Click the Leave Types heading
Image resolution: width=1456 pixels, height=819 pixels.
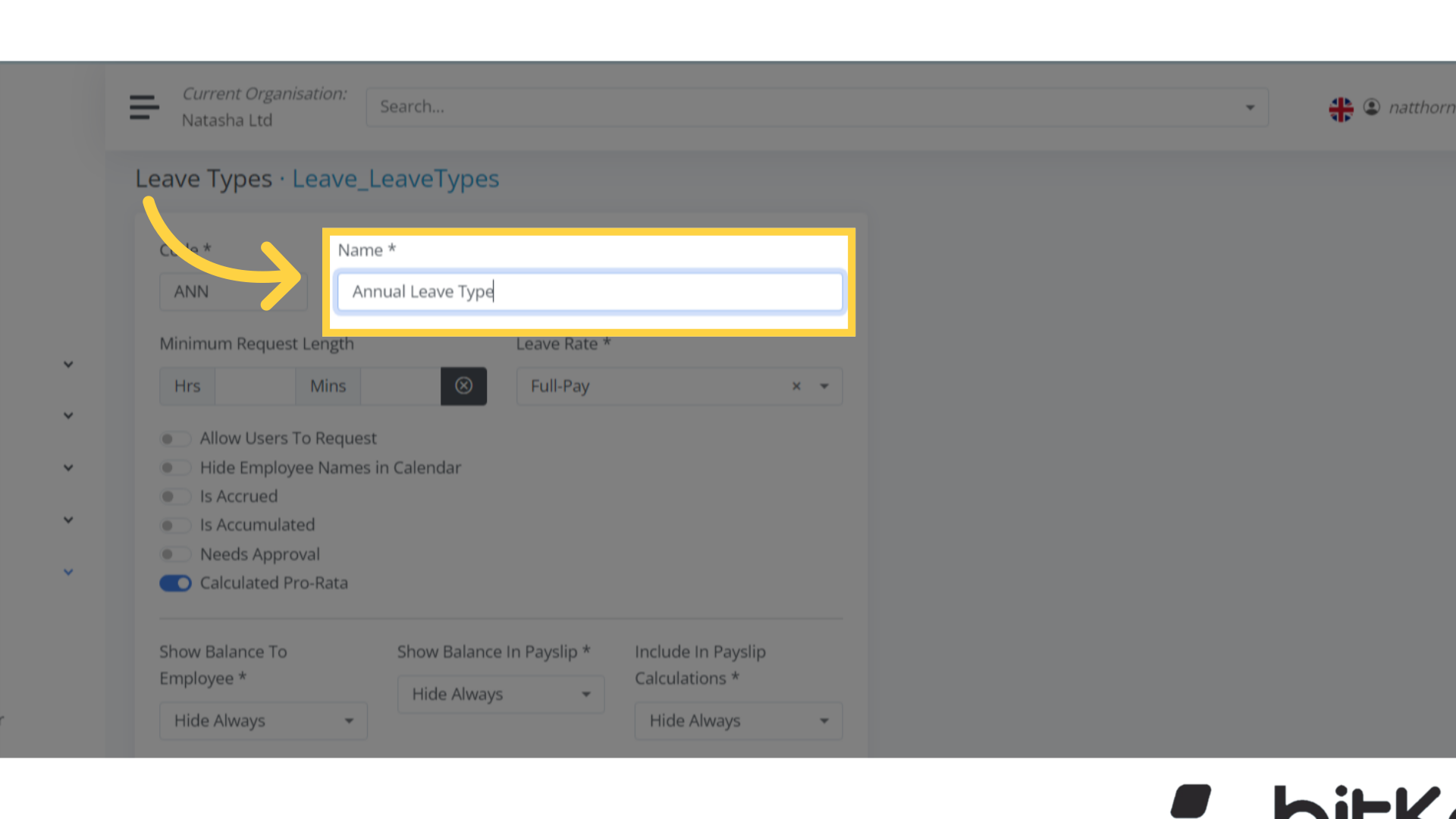[x=204, y=179]
